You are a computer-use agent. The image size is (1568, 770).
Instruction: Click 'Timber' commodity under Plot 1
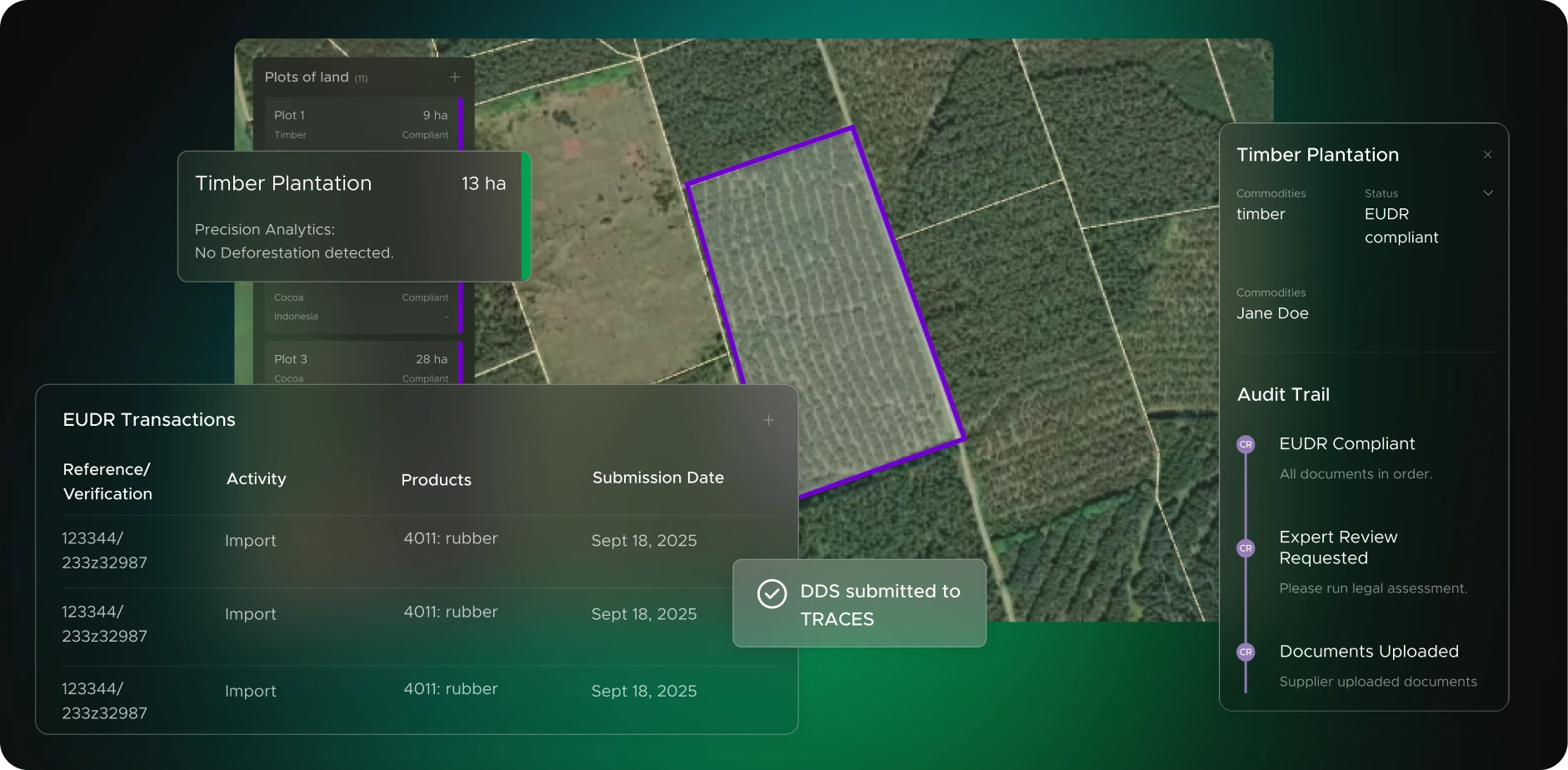coord(290,134)
